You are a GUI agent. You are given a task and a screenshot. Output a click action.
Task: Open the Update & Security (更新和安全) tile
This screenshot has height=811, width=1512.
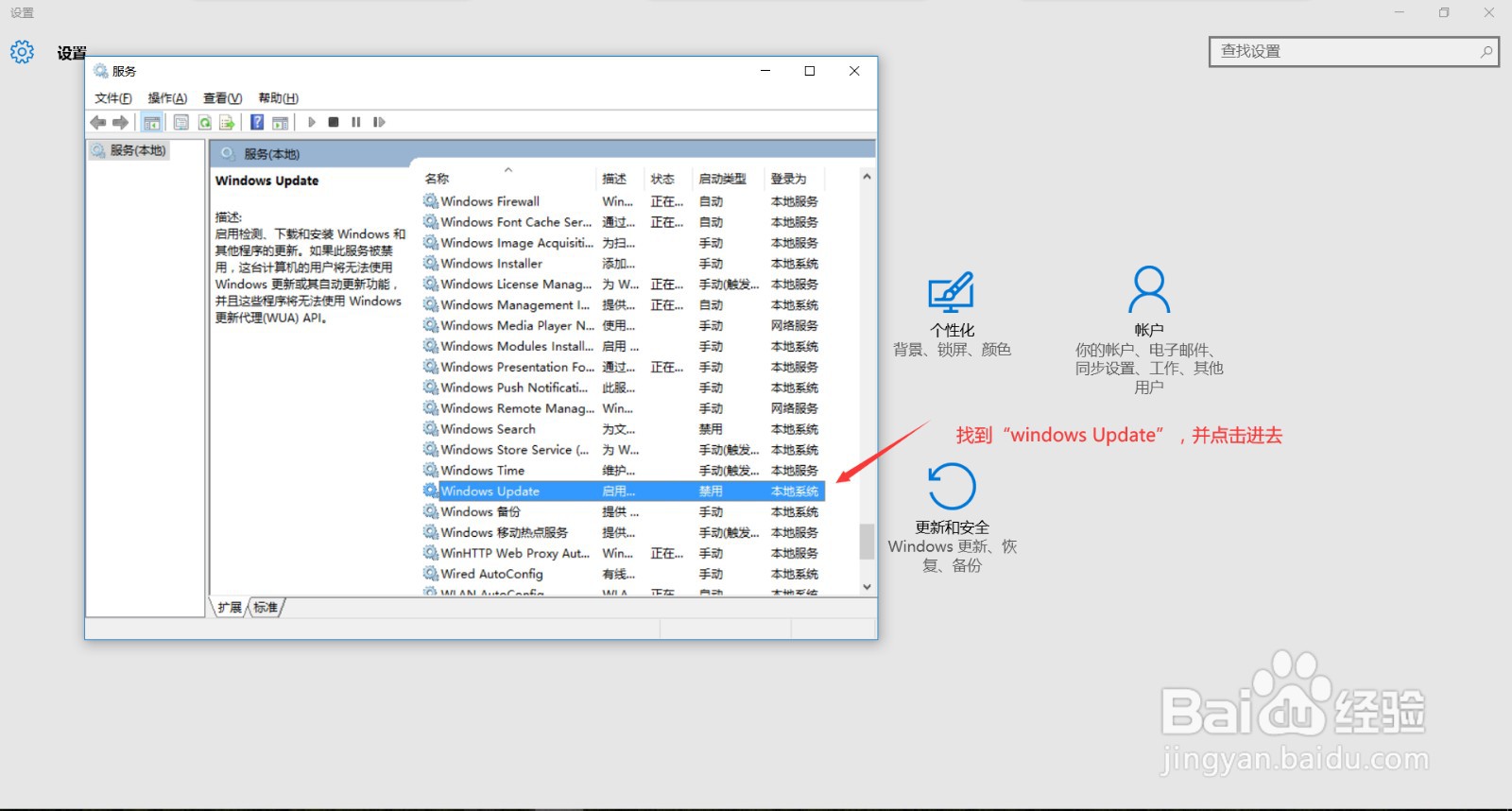click(952, 518)
